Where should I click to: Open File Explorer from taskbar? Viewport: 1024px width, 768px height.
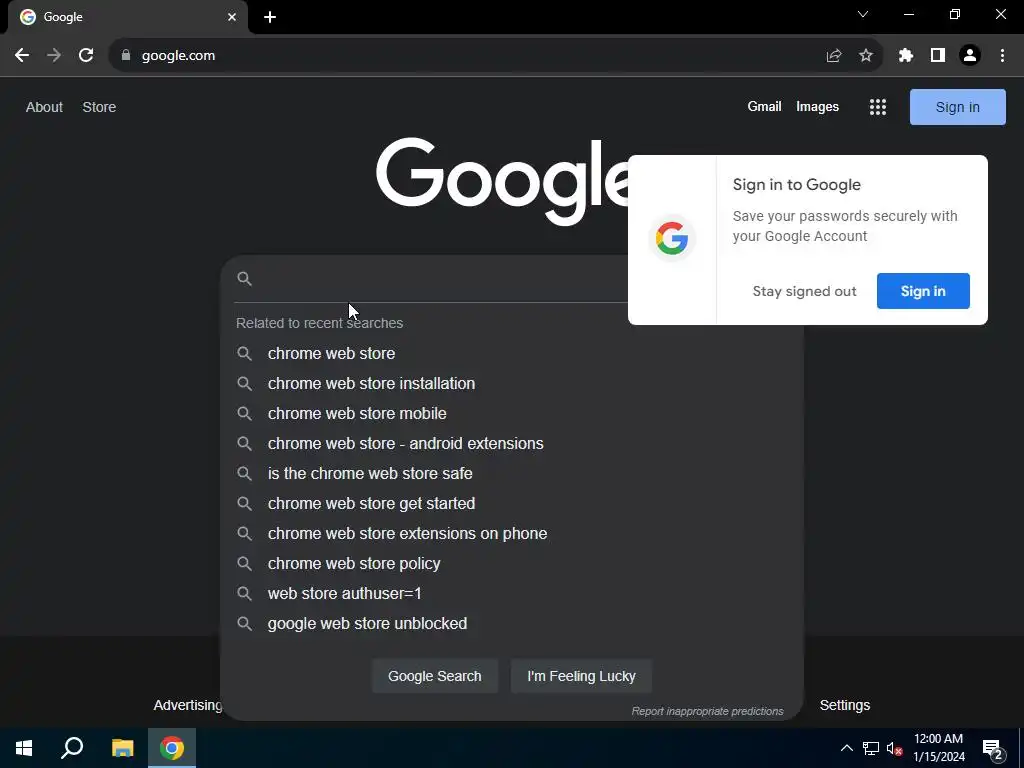[x=122, y=748]
